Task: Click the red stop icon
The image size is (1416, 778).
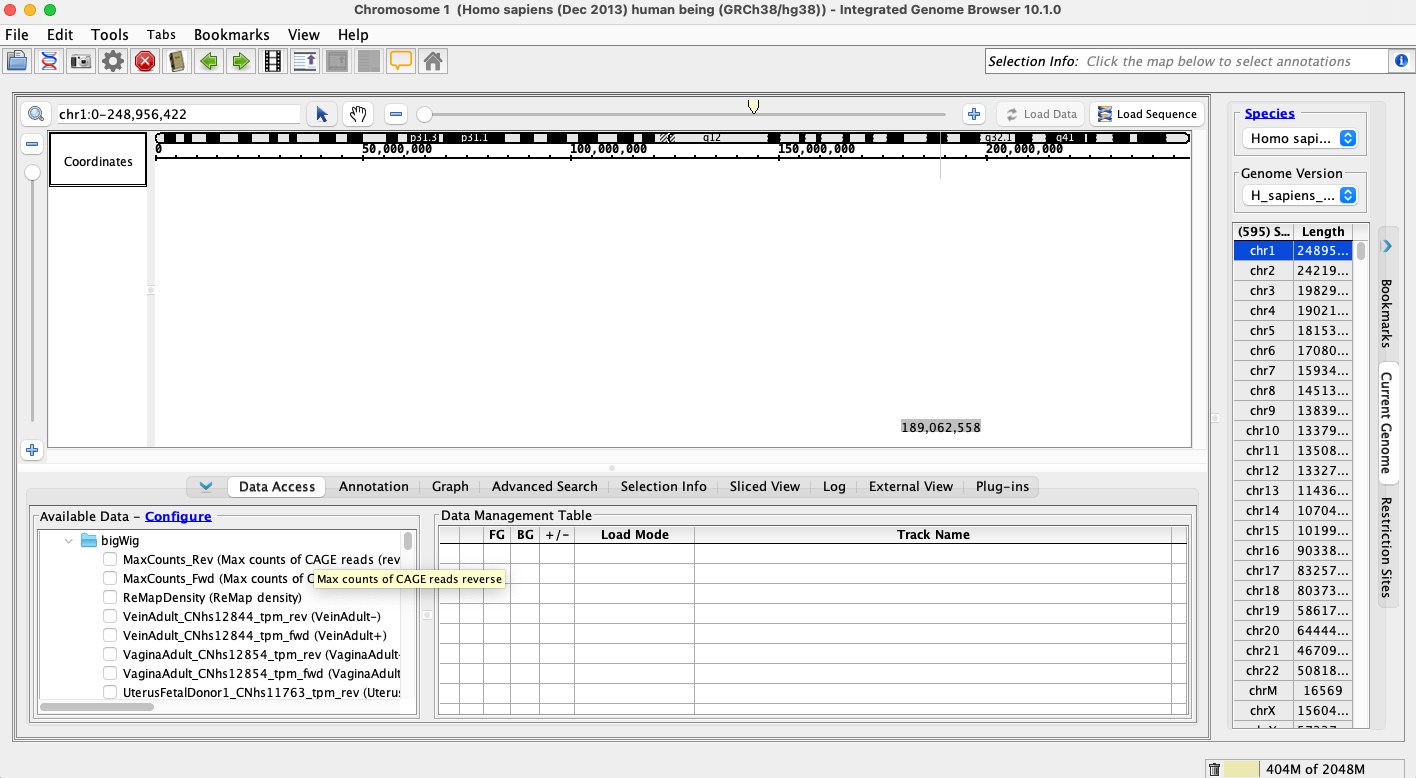Action: (145, 61)
